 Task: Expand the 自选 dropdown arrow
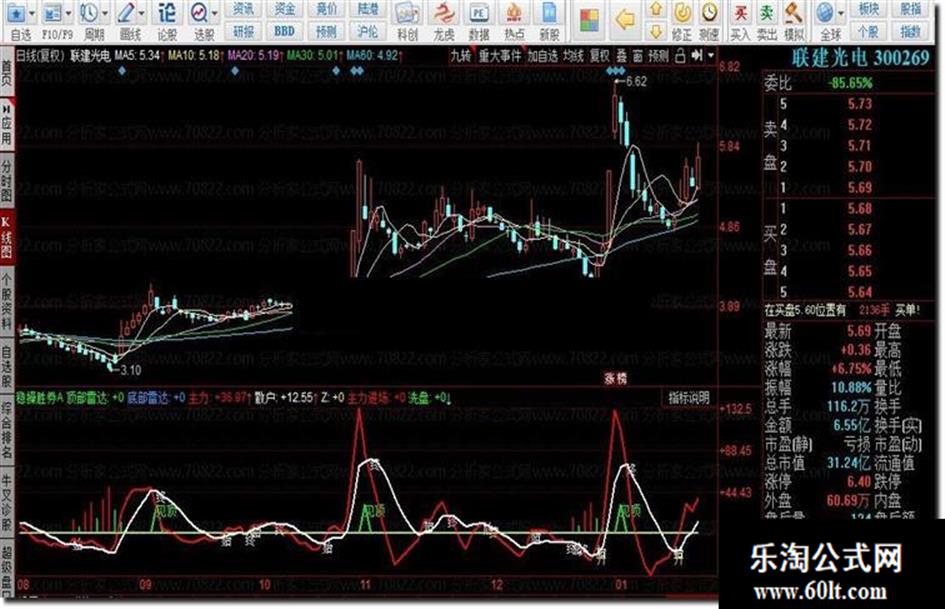pyautogui.click(x=31, y=13)
